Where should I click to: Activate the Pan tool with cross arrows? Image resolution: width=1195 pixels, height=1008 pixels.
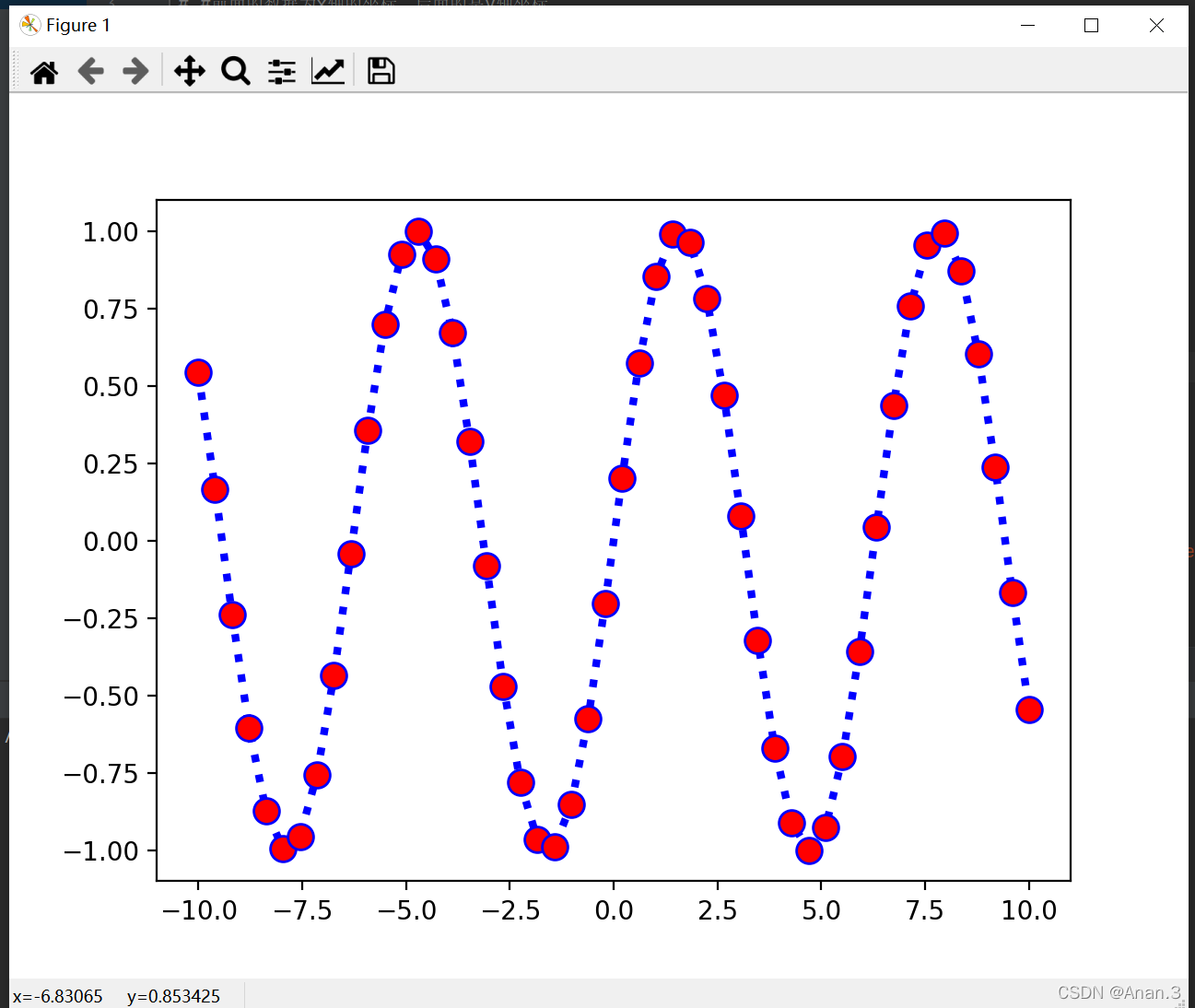[190, 71]
